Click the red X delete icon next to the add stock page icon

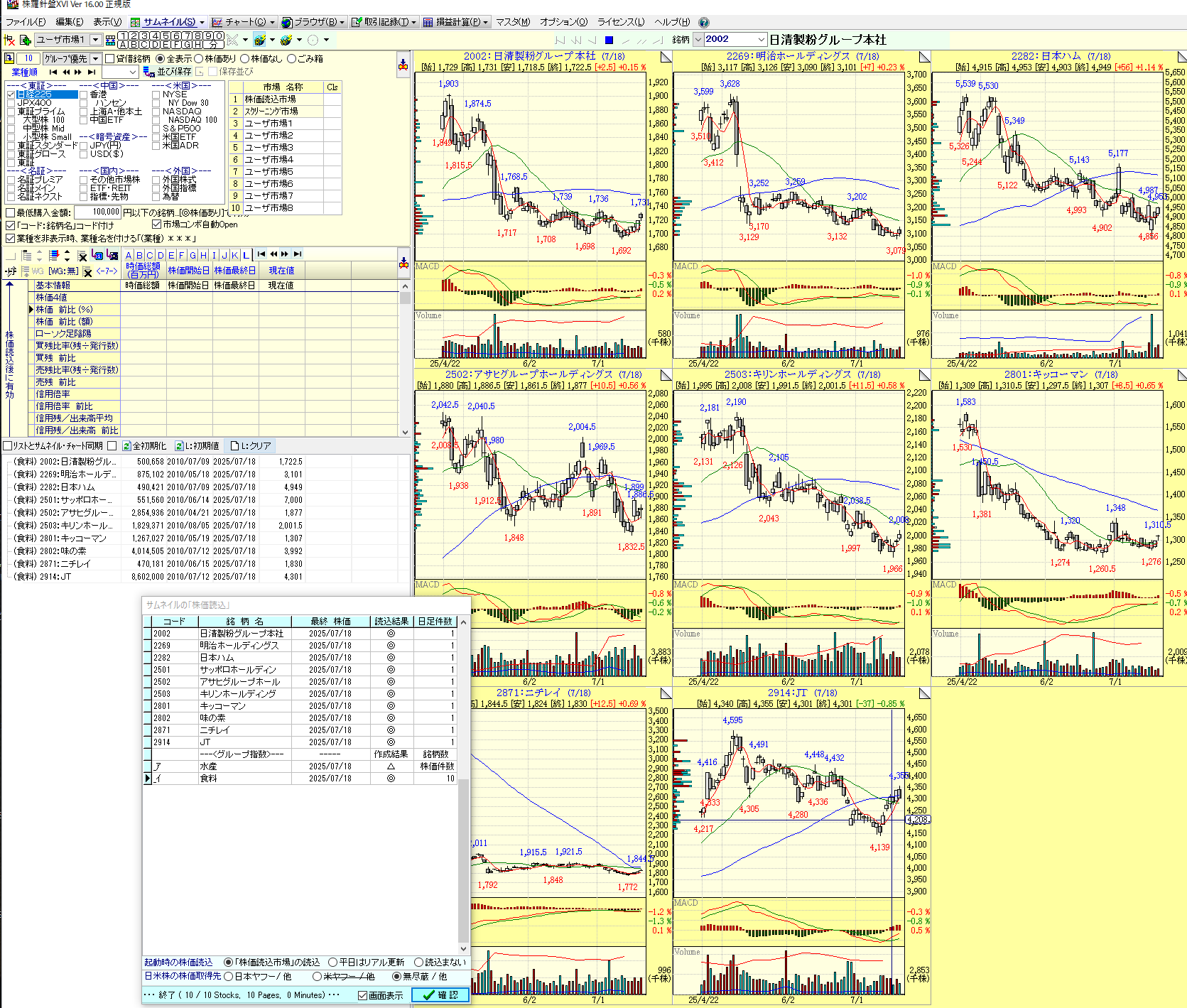pyautogui.click(x=10, y=40)
